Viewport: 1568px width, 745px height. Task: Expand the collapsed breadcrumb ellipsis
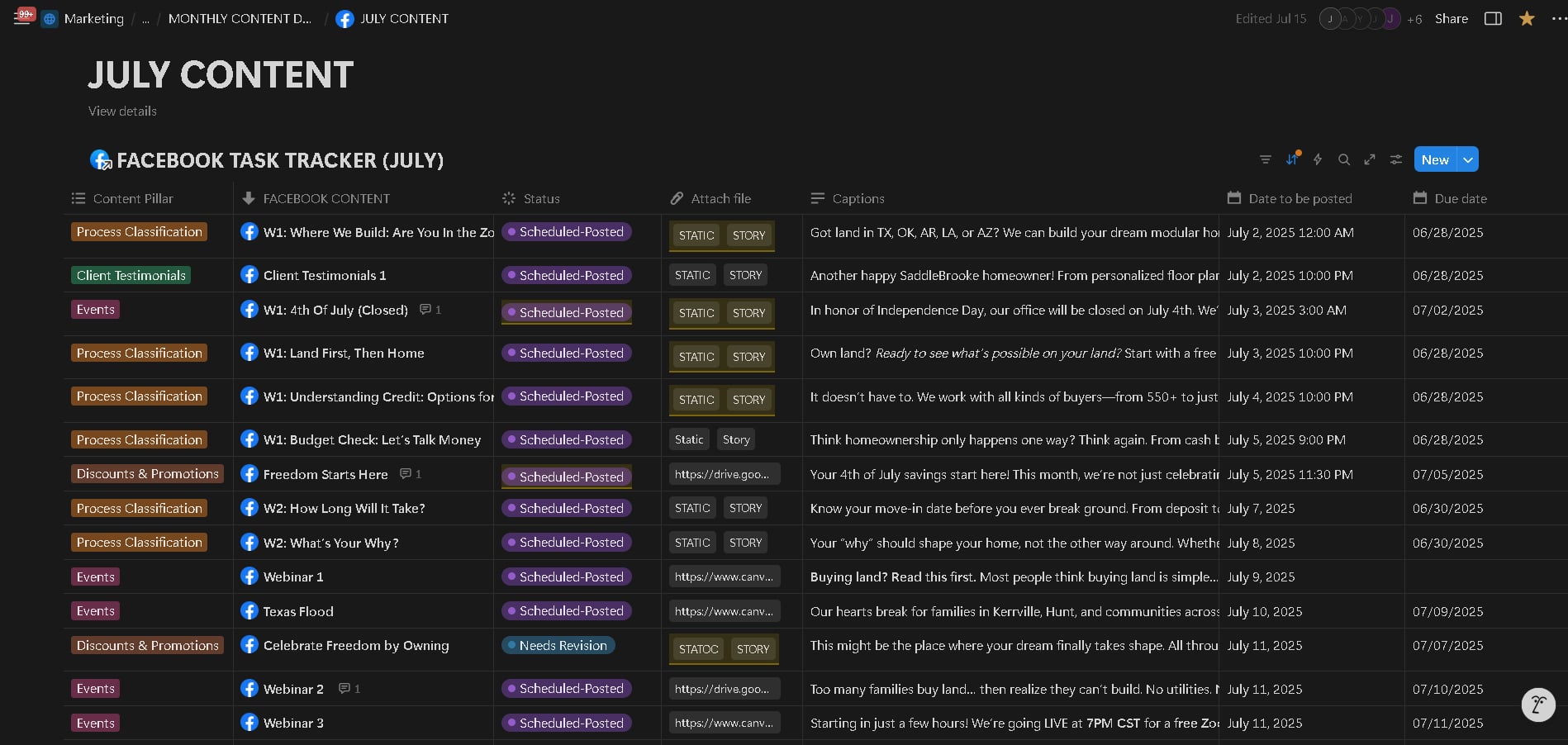click(x=145, y=19)
